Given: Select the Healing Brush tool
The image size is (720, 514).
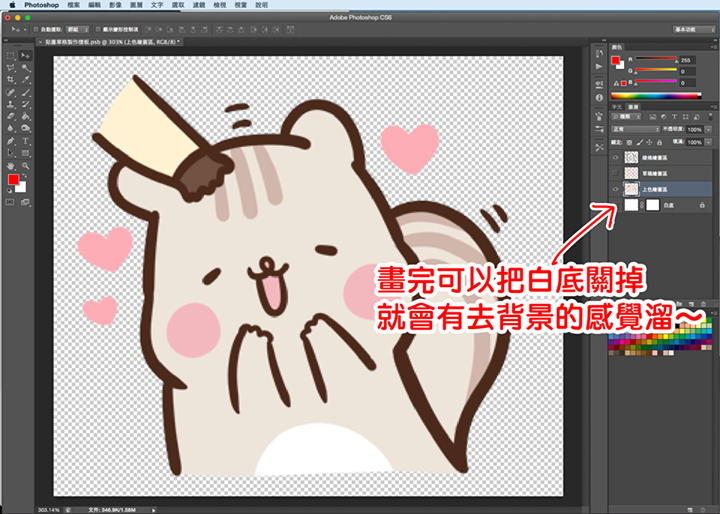Looking at the screenshot, I should point(11,92).
